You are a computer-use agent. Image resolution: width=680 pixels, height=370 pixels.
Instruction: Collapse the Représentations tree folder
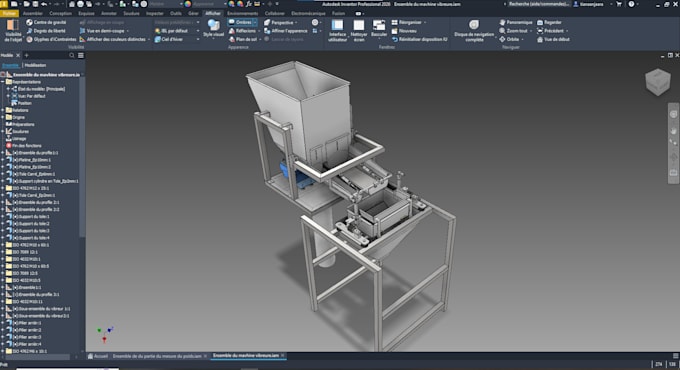[x=3, y=82]
